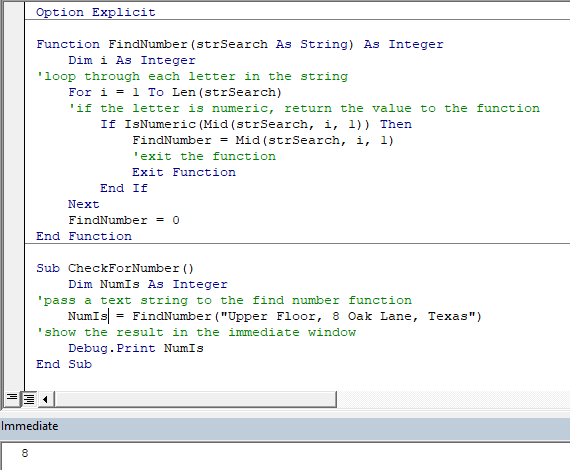Click the Function FindNumber declaration line
Viewport: 570px width, 470px height.
point(240,44)
